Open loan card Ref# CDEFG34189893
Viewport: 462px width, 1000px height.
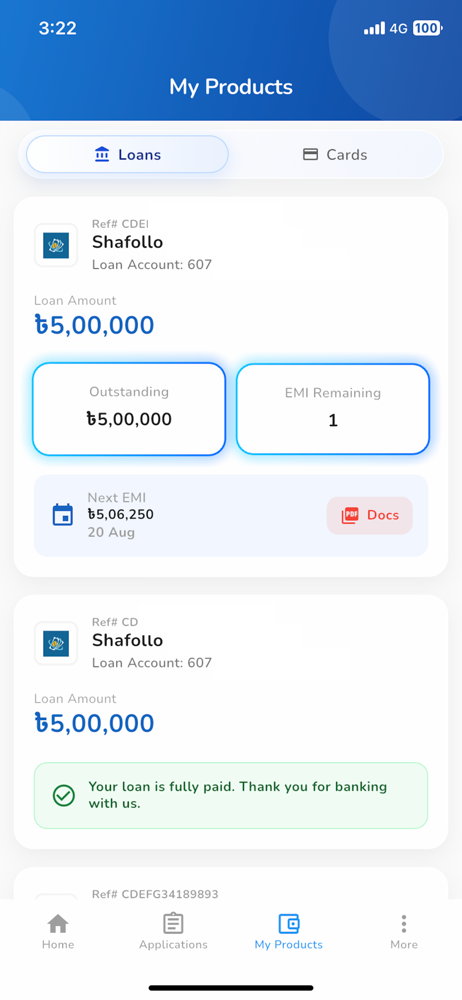(231, 883)
